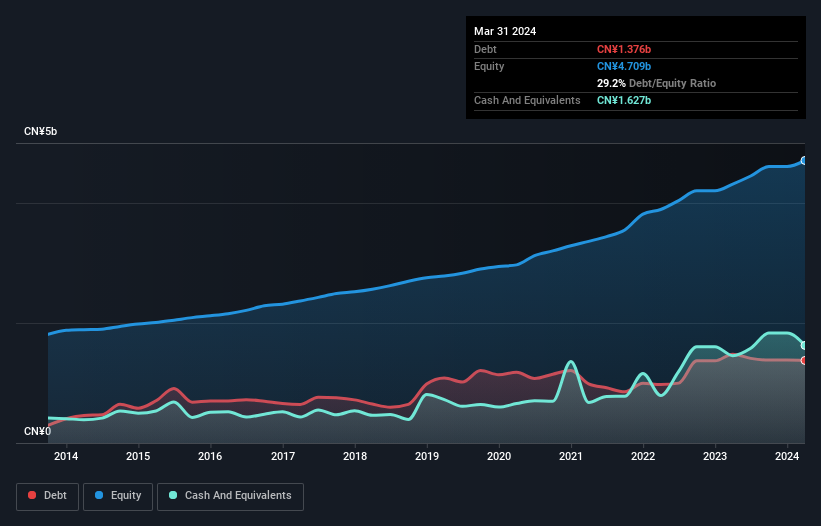The width and height of the screenshot is (821, 526).
Task: Select the 2019 x-axis year label
Action: click(x=427, y=457)
